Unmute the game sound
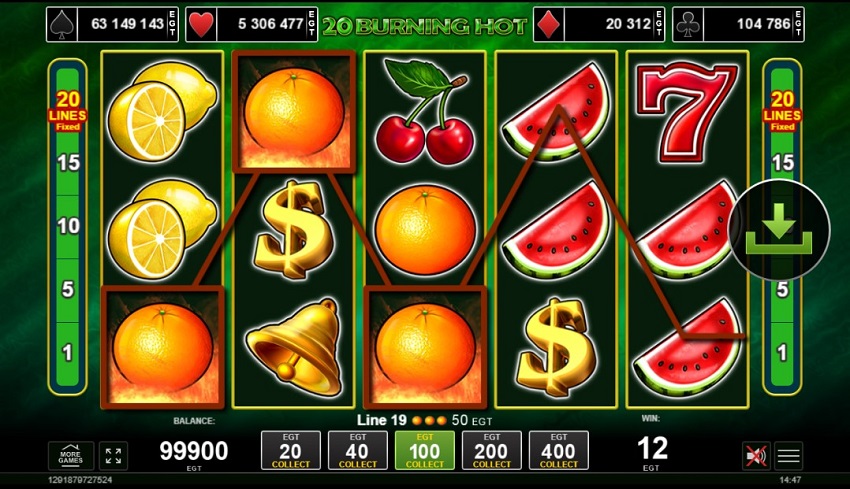The height and width of the screenshot is (489, 850). 756,456
